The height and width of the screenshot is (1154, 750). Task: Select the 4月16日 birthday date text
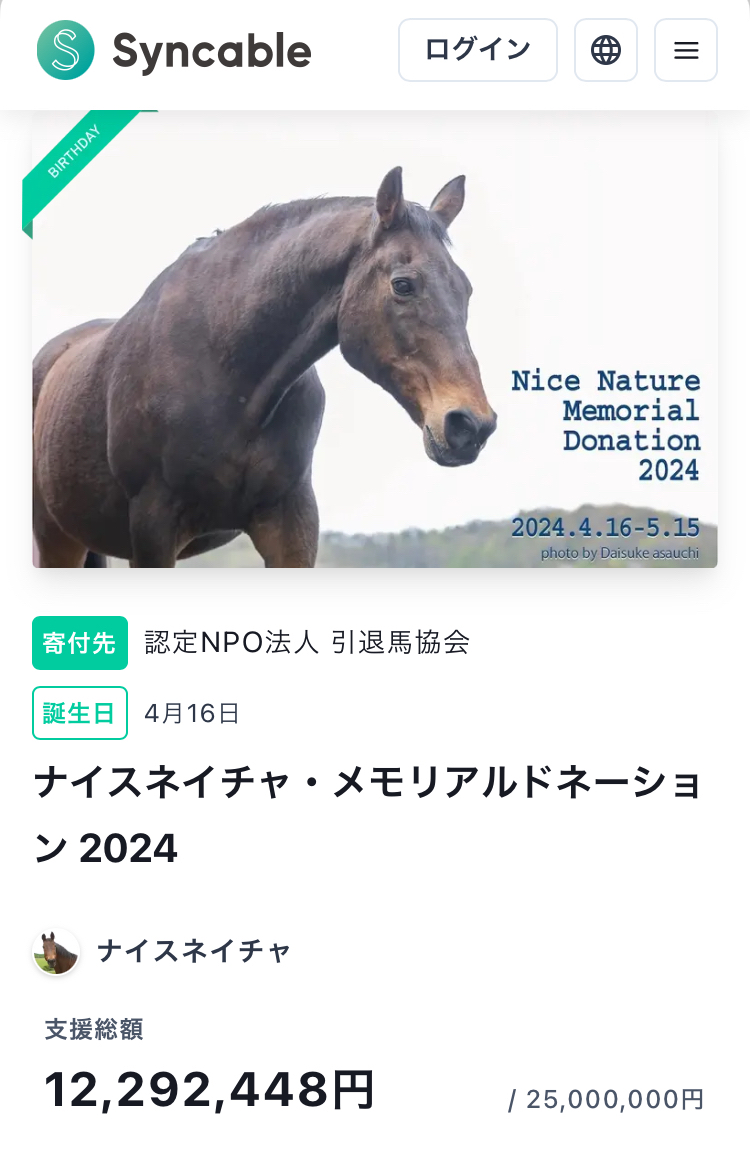[191, 713]
